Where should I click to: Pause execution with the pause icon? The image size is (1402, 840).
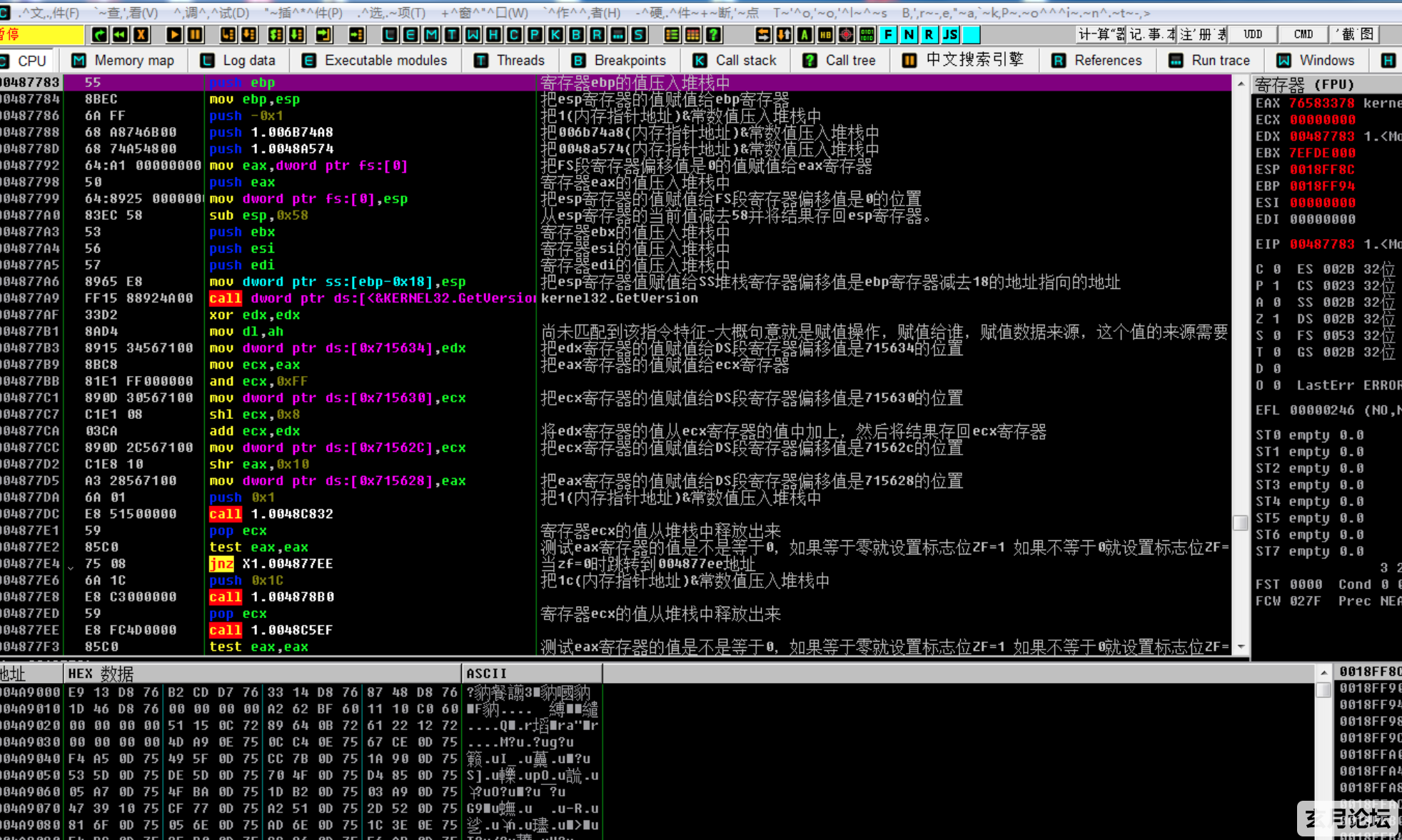click(194, 34)
